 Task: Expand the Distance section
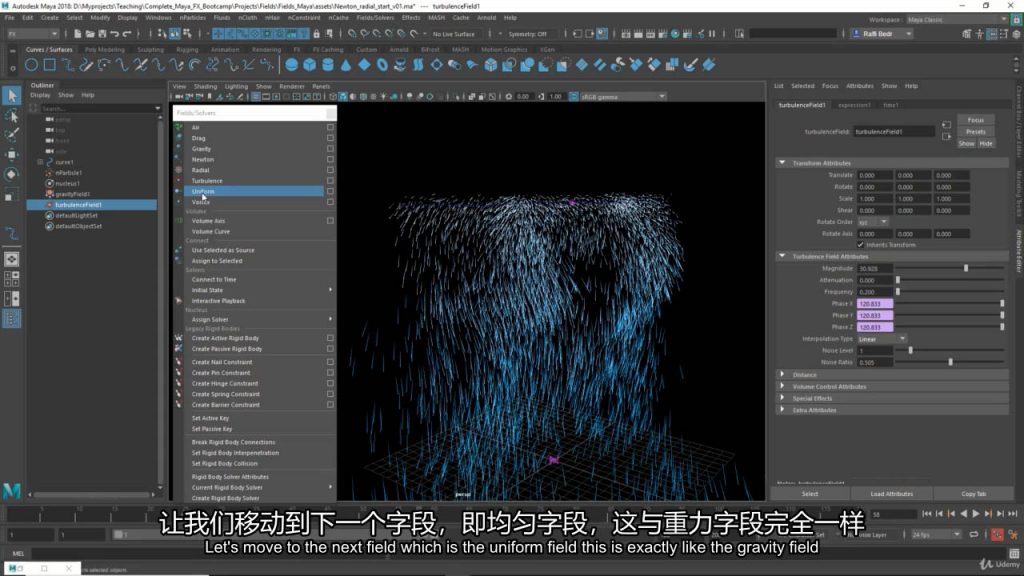click(x=782, y=374)
